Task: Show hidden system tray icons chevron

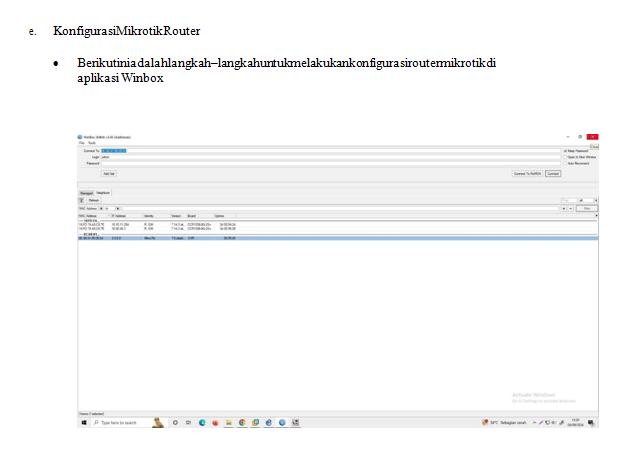Action: coord(534,423)
